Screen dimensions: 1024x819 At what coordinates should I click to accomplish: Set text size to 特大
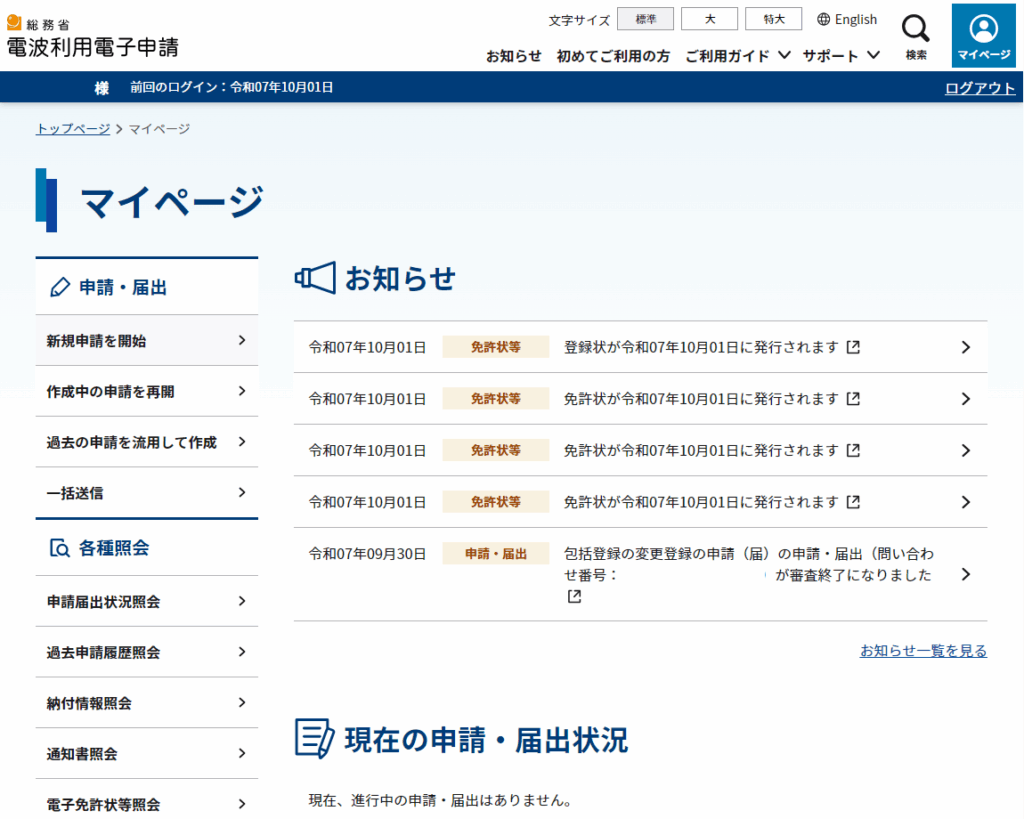coord(773,19)
